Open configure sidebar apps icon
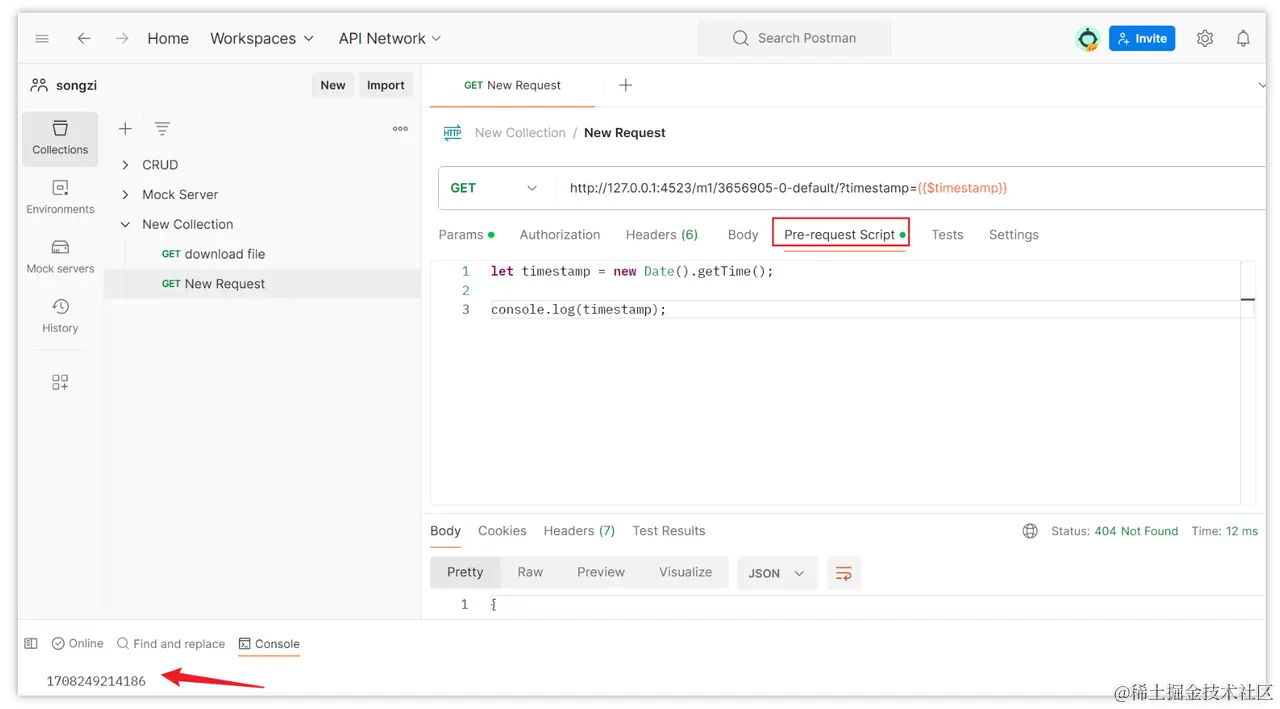This screenshot has width=1280, height=709. (60, 382)
